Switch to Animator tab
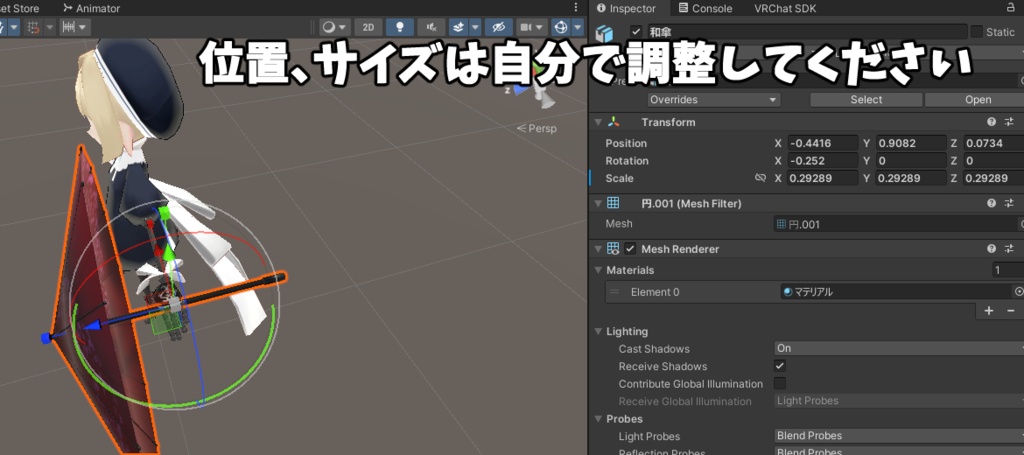Screen dimensions: 1024x455 (x=92, y=8)
